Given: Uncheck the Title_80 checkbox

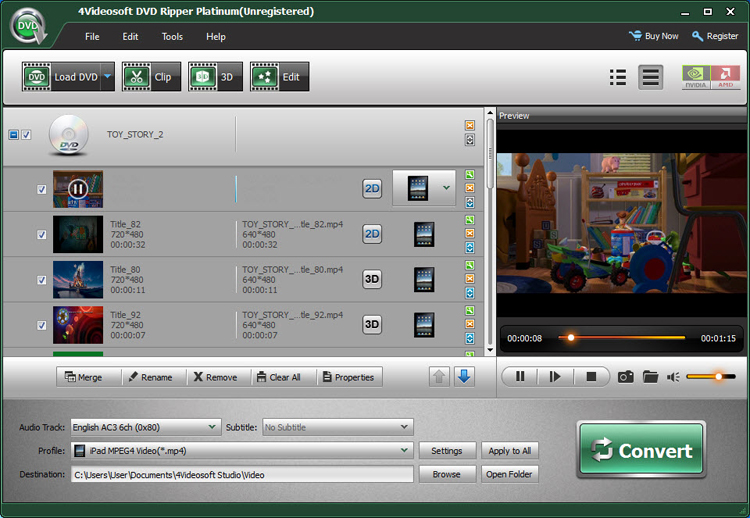Looking at the screenshot, I should click(42, 280).
